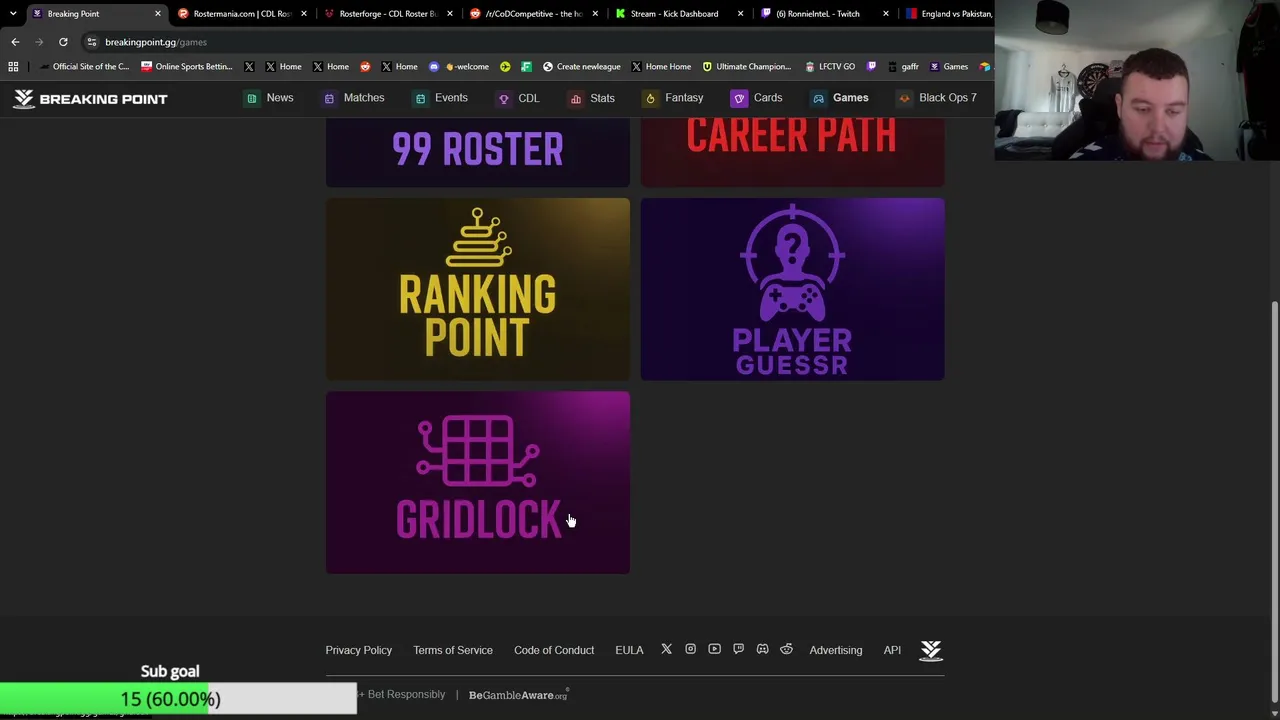Open the Official Site of the C... bookmark

[x=84, y=67]
